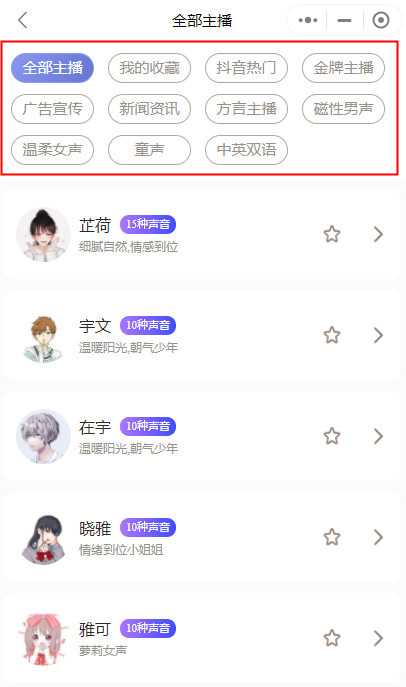The image size is (406, 687).
Task: Add 晓雅 to favorites via star
Action: (332, 537)
